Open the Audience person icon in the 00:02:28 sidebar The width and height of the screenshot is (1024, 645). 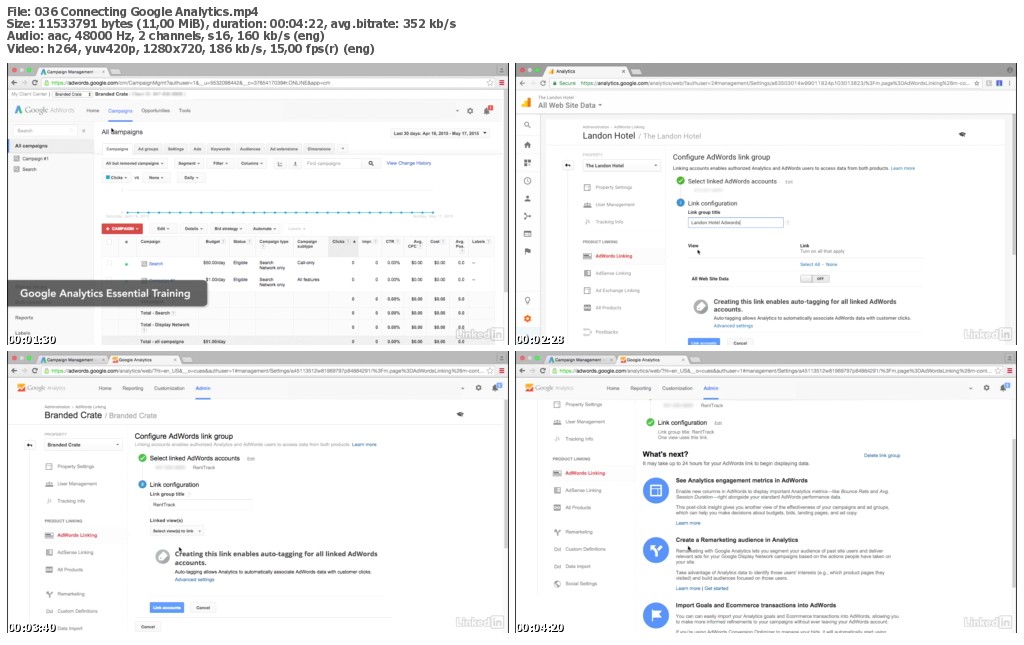click(x=527, y=198)
